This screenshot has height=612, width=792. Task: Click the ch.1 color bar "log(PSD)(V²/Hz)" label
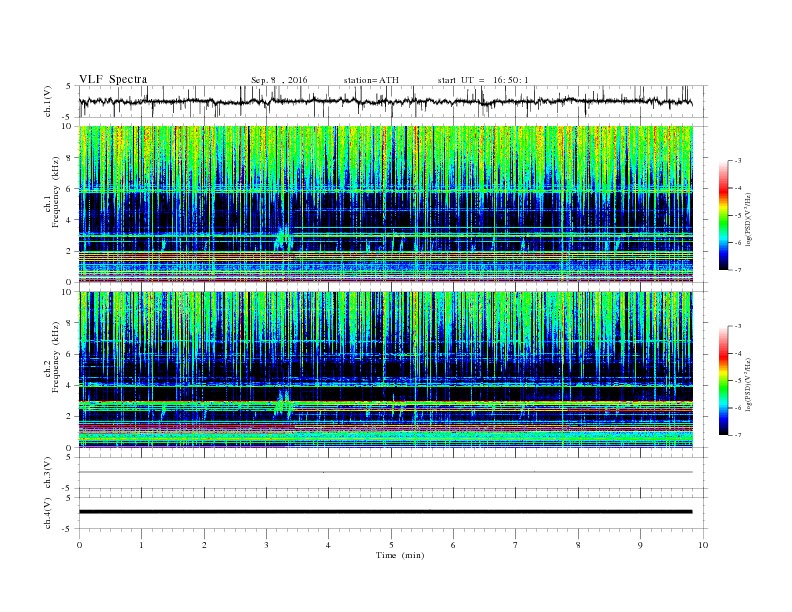click(748, 218)
